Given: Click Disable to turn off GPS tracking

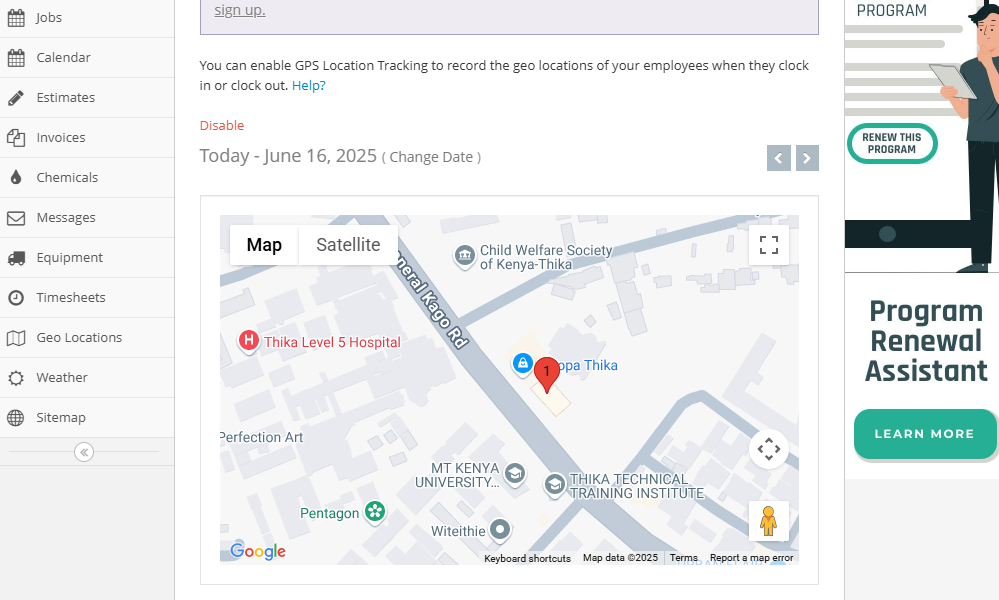Looking at the screenshot, I should pyautogui.click(x=222, y=125).
